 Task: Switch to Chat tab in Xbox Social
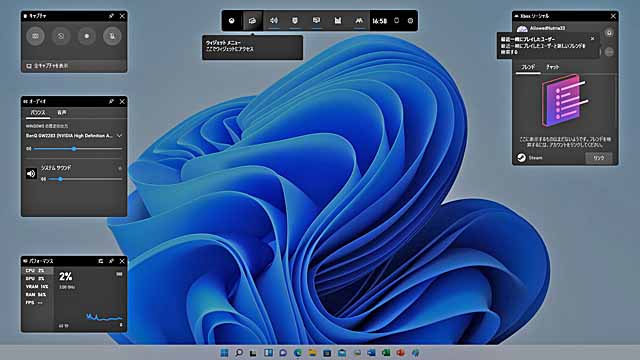pyautogui.click(x=552, y=67)
